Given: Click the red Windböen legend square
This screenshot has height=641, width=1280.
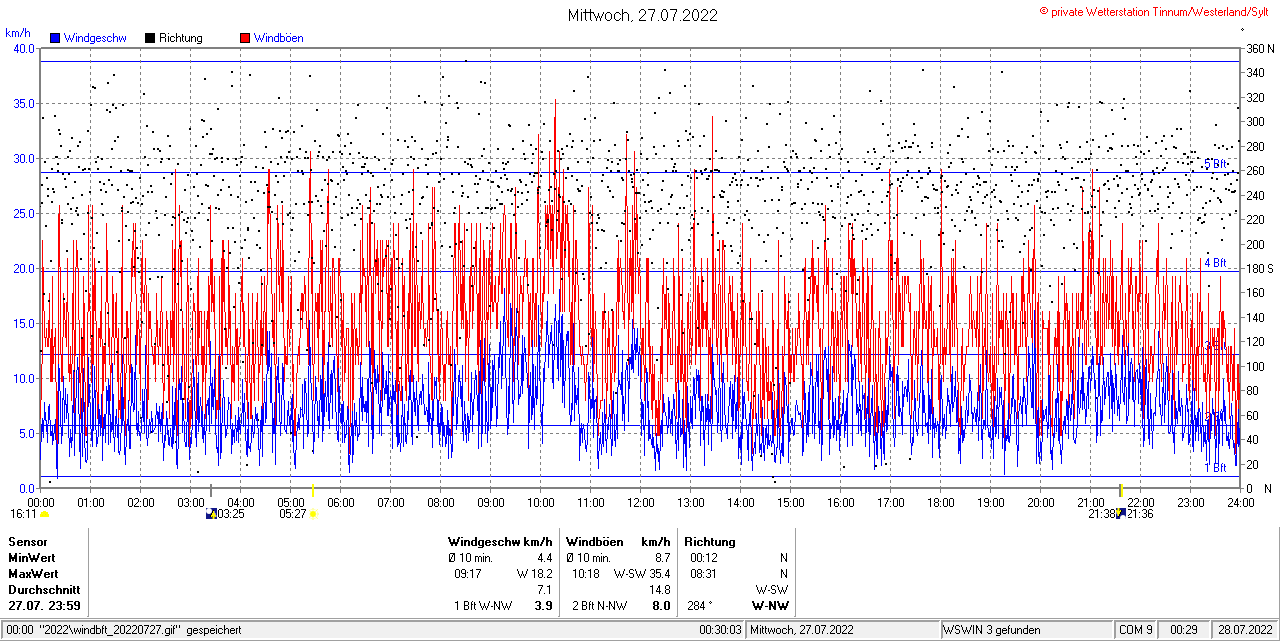Looking at the screenshot, I should point(245,38).
